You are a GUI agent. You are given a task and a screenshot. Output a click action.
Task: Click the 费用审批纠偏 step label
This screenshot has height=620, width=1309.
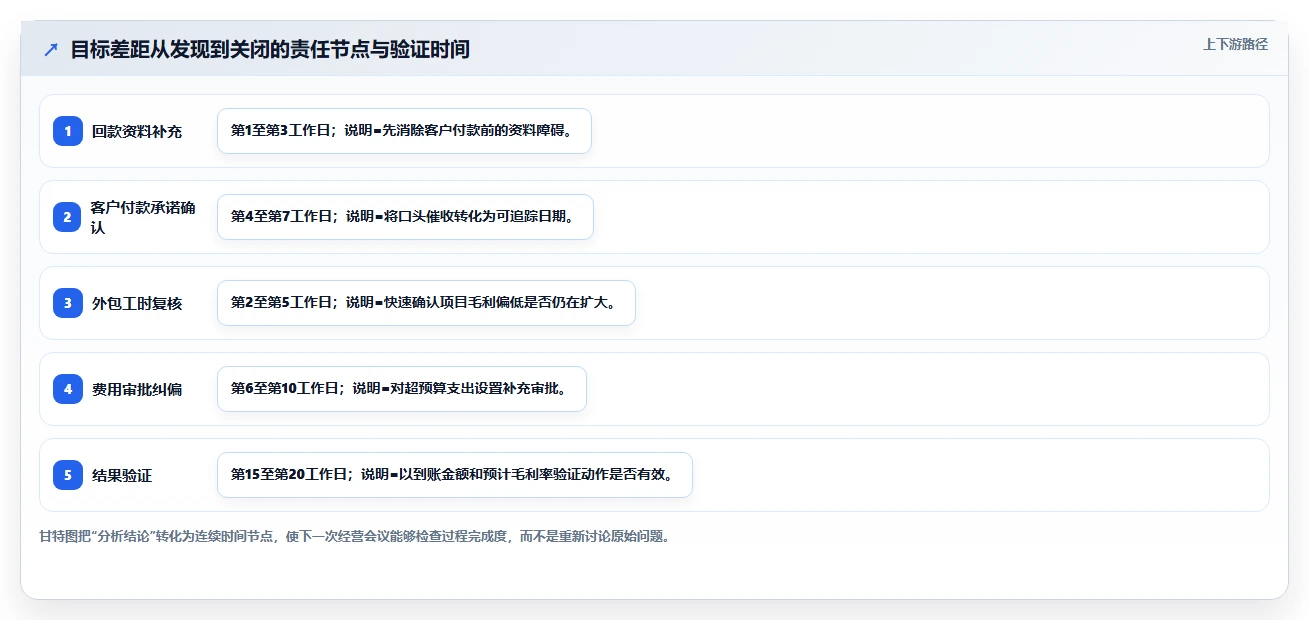pyautogui.click(x=137, y=389)
